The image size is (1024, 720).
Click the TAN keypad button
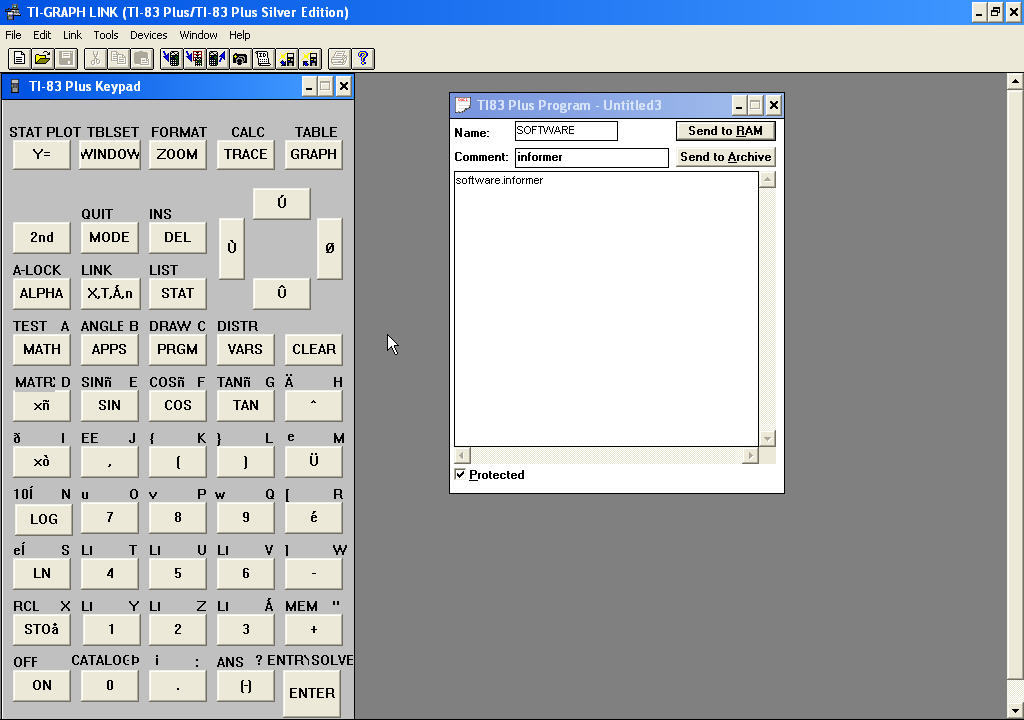[x=246, y=406]
